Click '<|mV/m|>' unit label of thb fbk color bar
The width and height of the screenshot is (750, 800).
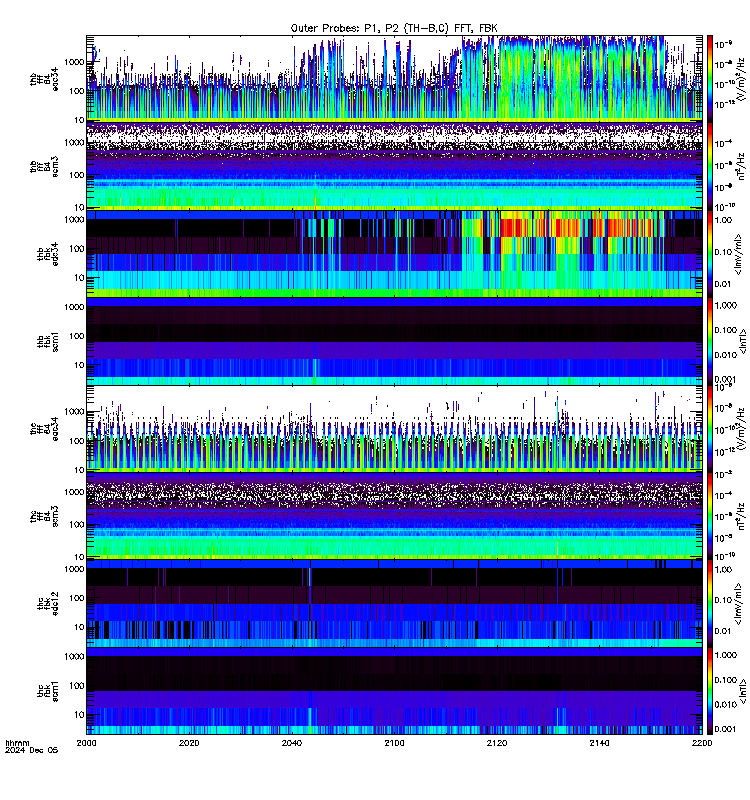point(738,254)
